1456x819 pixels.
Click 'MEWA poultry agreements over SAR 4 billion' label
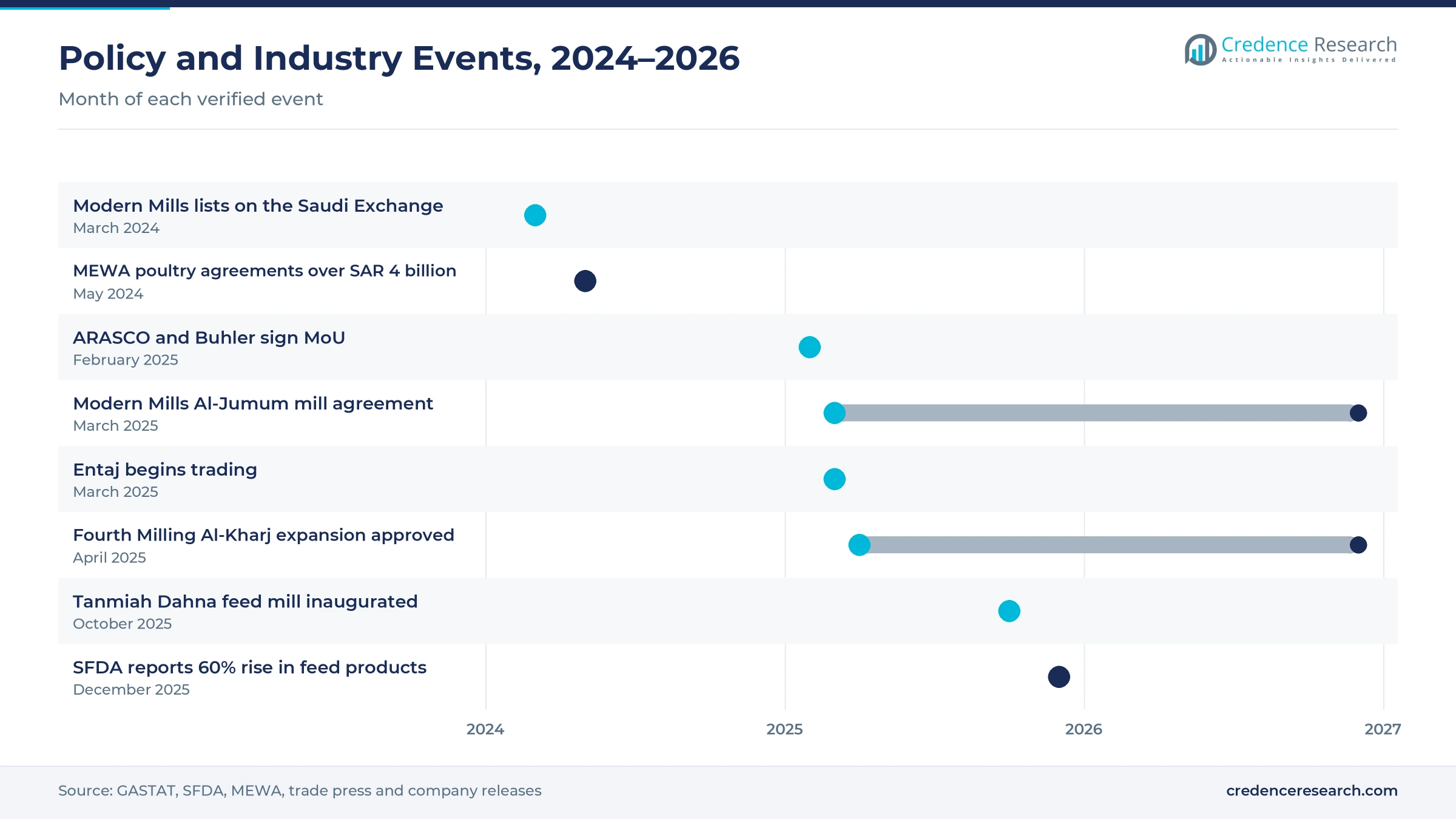click(x=265, y=271)
